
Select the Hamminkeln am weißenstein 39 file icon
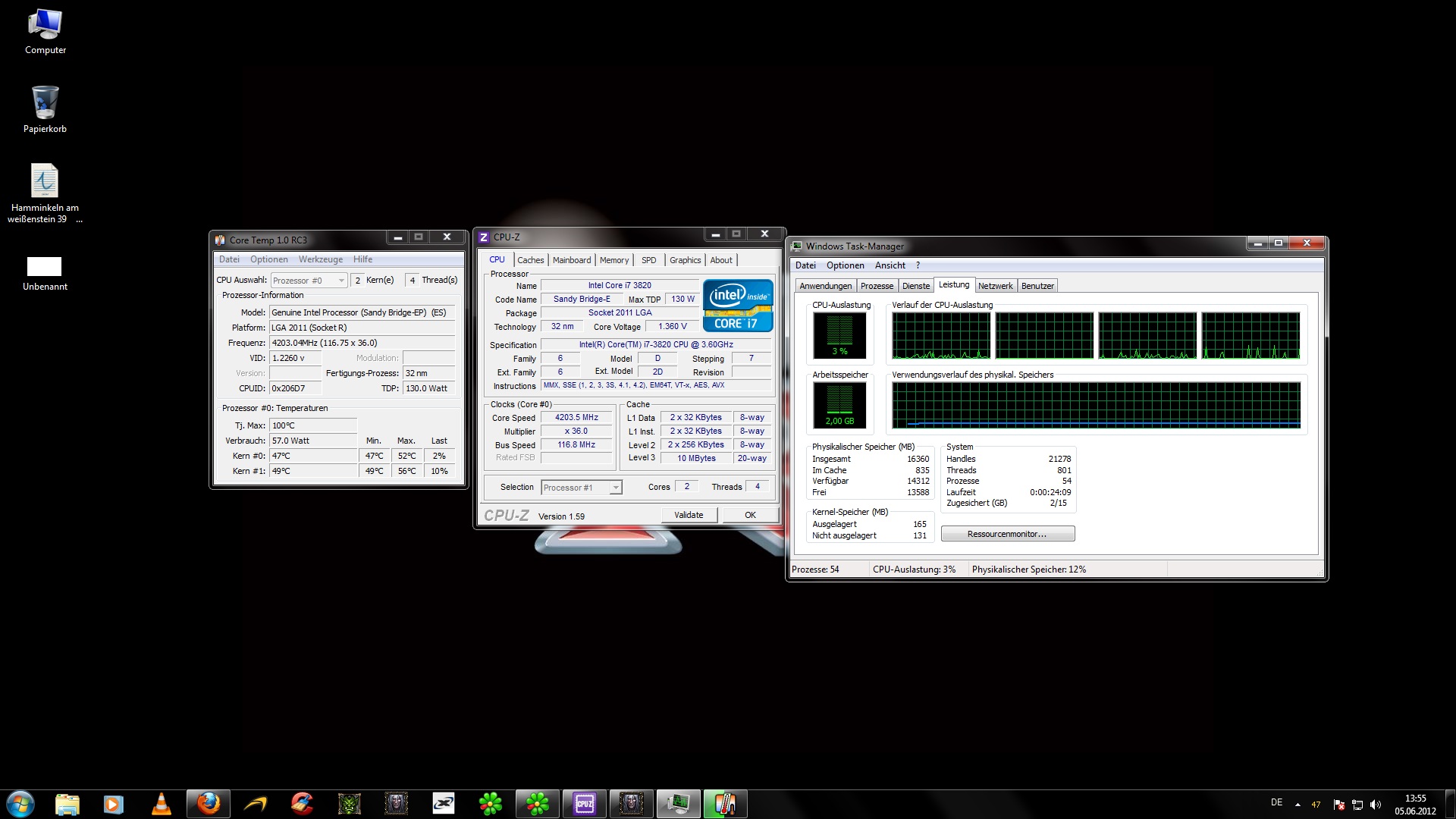click(x=45, y=194)
